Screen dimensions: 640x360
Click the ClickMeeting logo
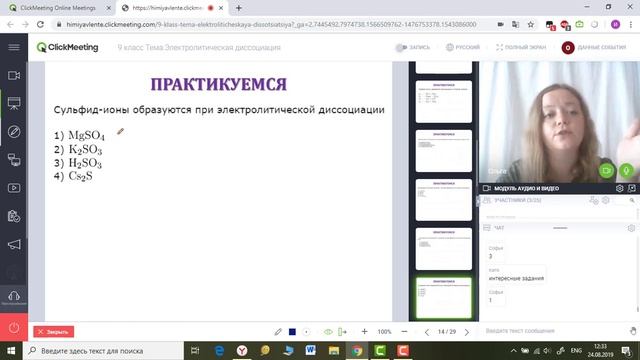pyautogui.click(x=67, y=47)
